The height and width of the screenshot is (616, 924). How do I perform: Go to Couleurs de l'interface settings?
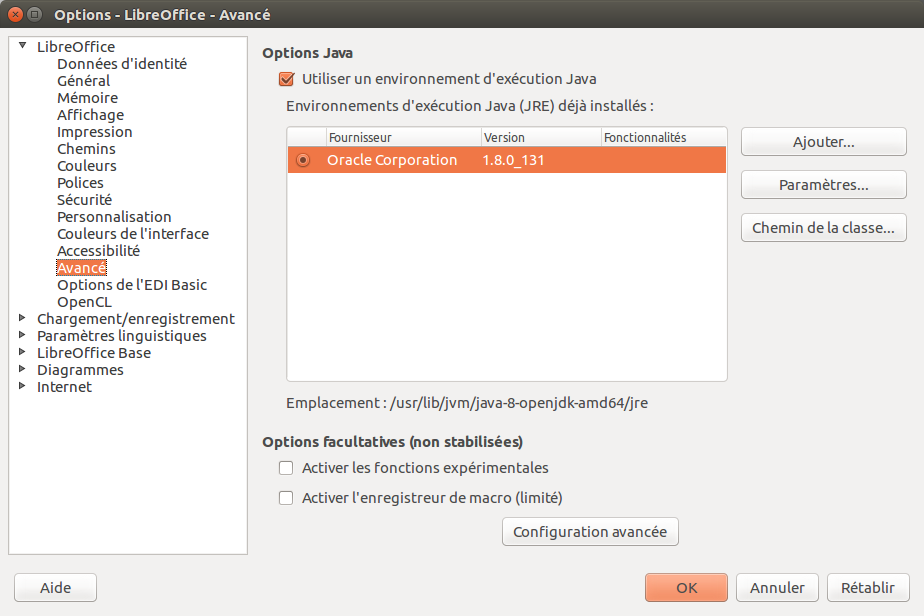click(132, 234)
